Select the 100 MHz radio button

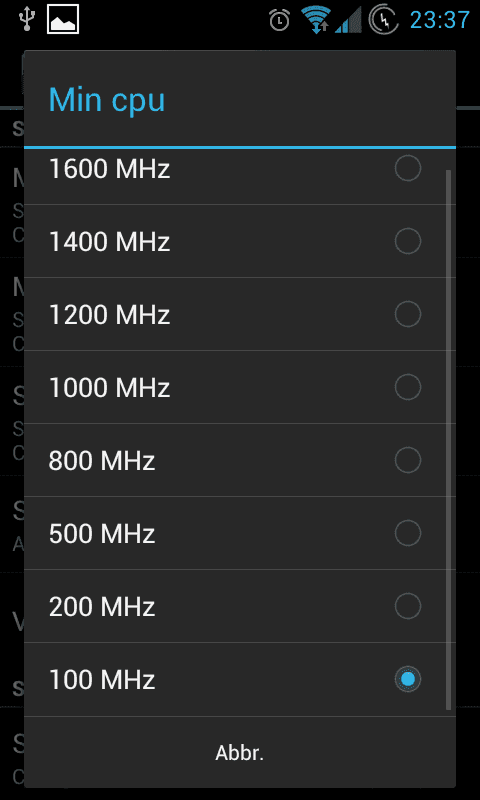[x=408, y=679]
